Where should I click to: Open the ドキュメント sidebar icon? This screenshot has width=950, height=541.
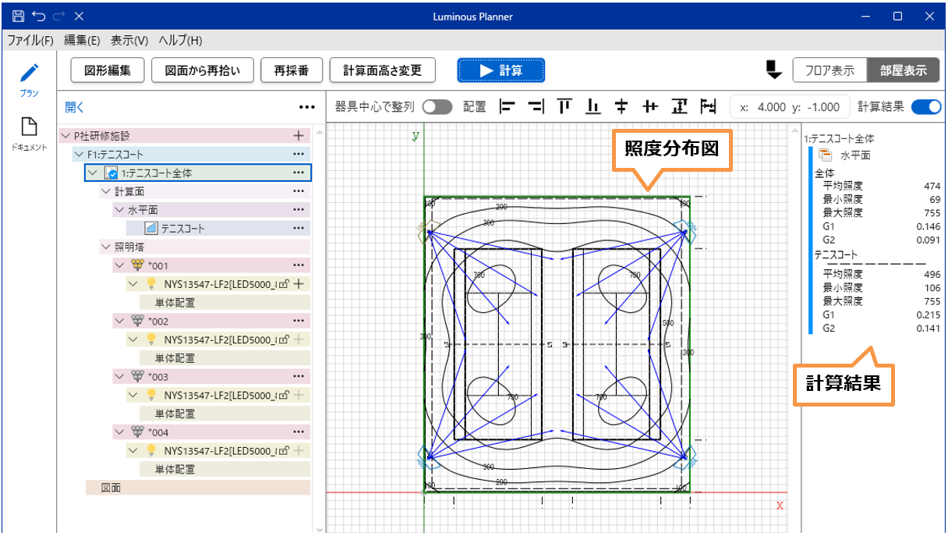(29, 127)
